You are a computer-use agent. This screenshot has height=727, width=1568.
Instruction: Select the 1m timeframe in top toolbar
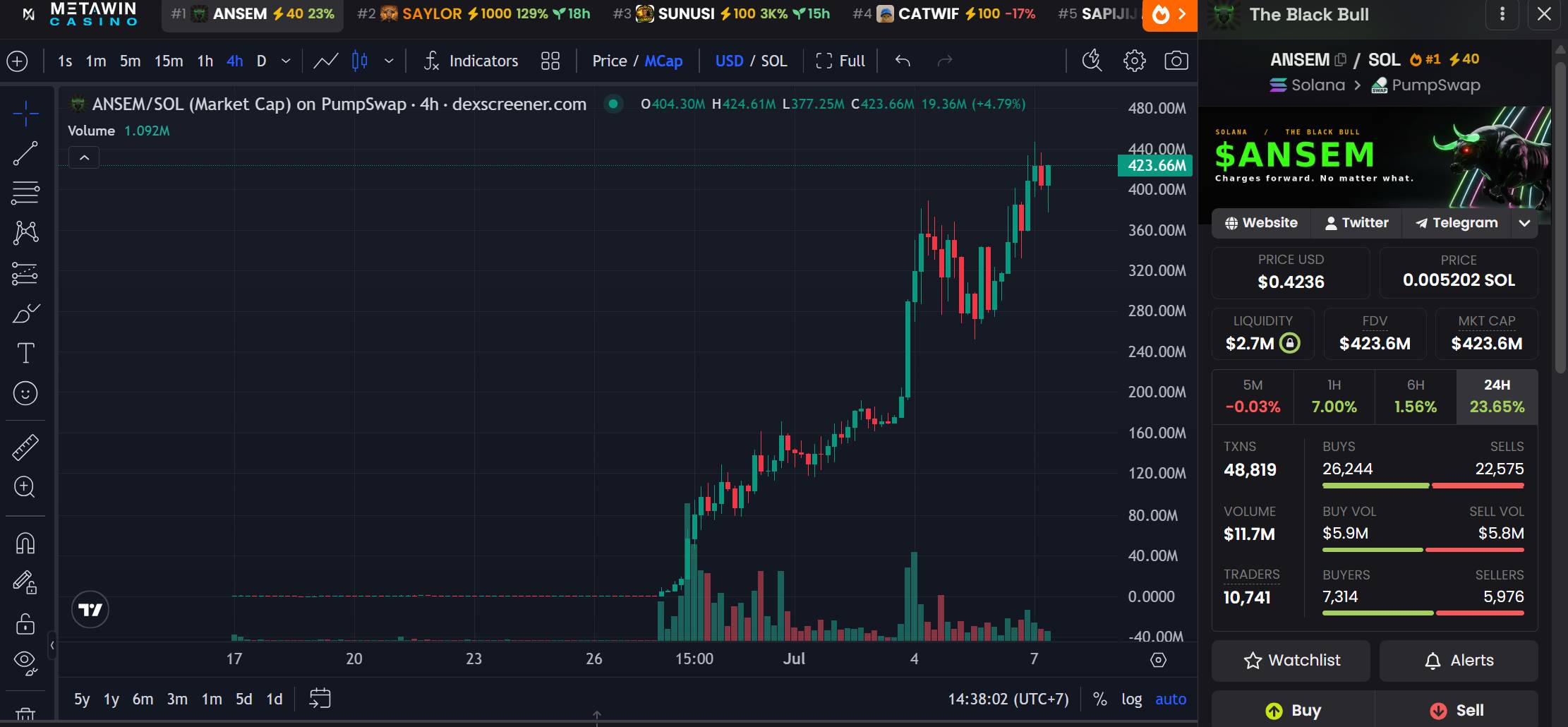click(x=96, y=61)
